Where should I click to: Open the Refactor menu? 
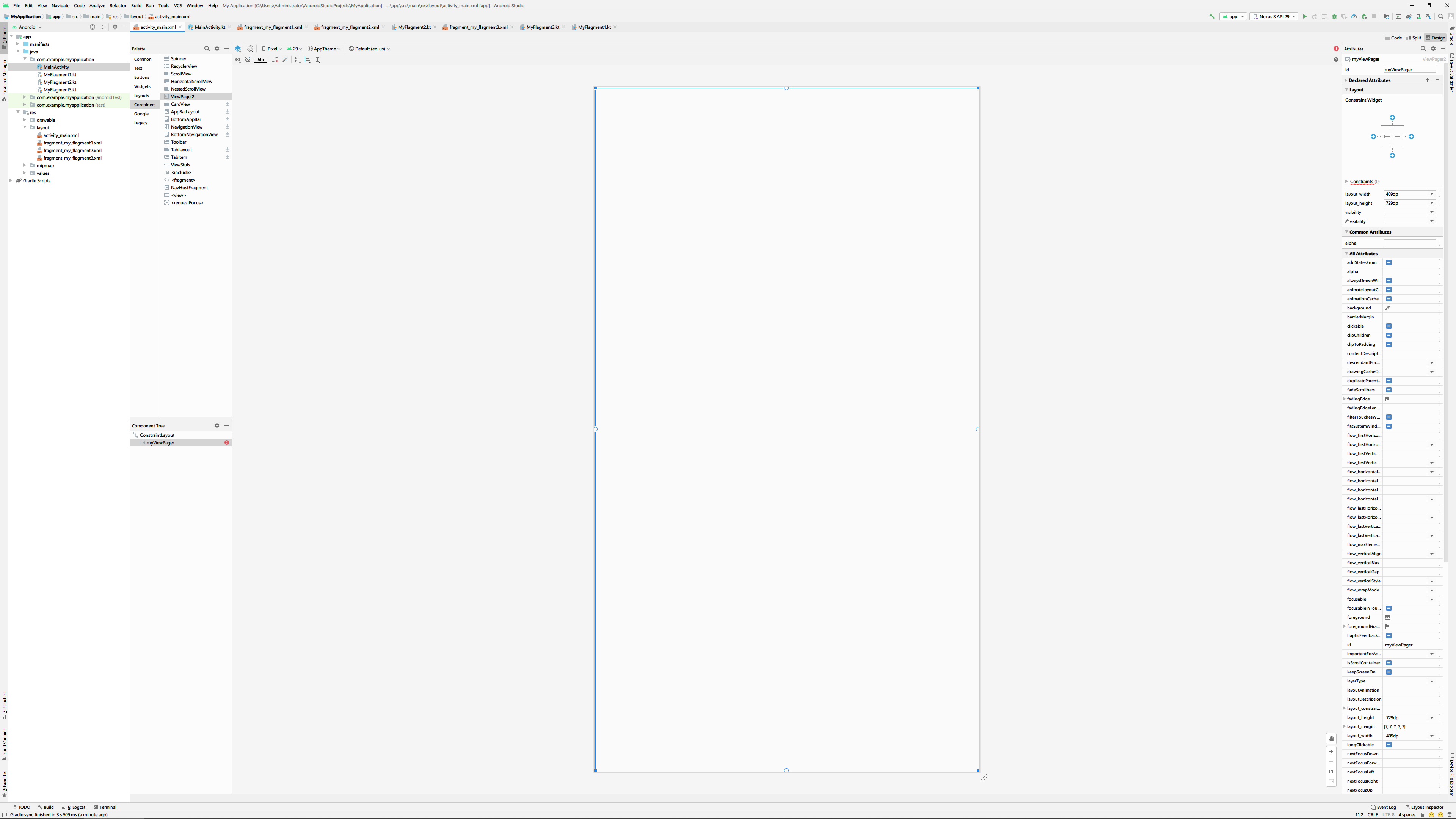118,6
